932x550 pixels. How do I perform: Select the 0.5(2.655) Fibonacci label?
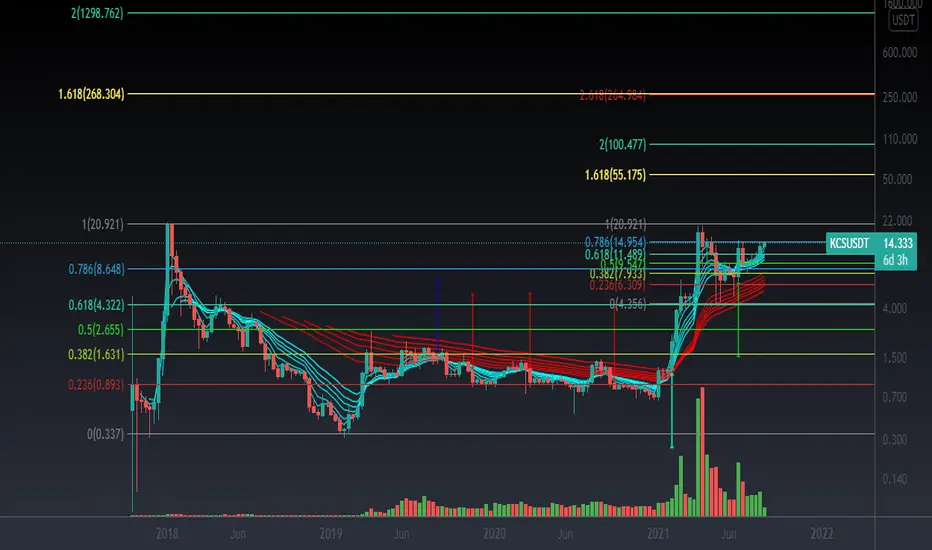pos(100,329)
